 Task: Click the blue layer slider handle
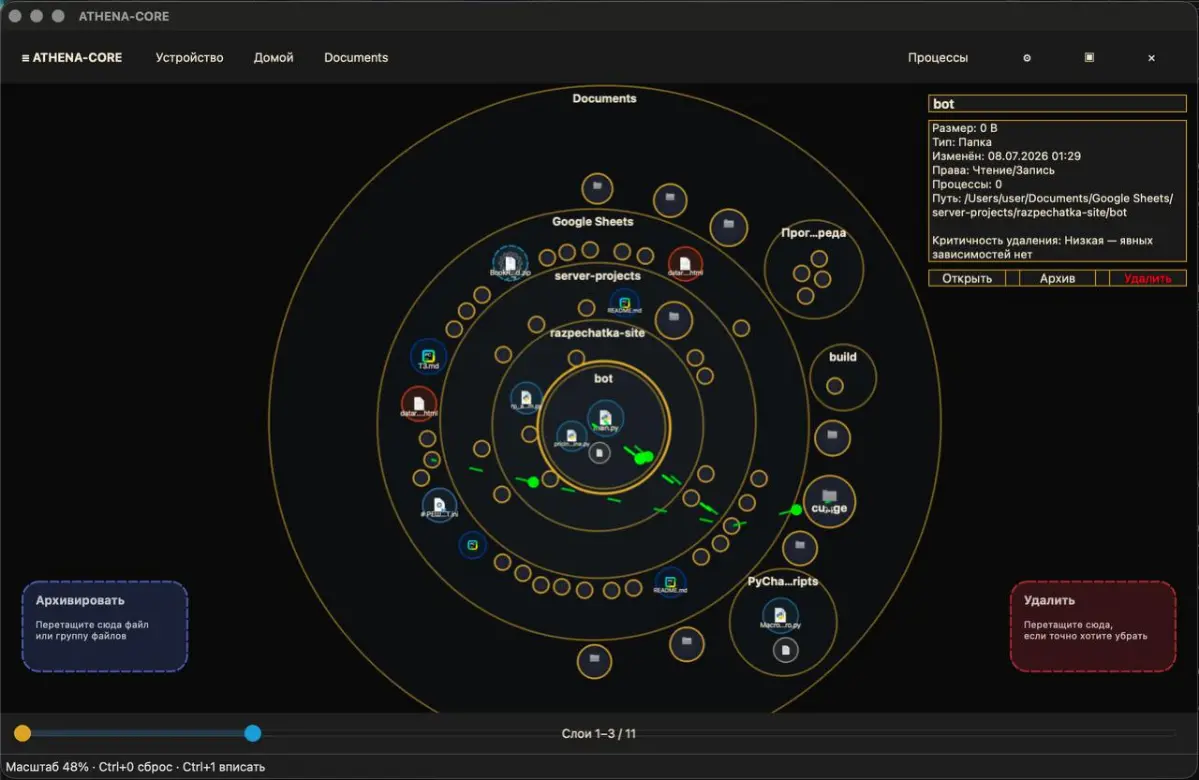tap(253, 733)
